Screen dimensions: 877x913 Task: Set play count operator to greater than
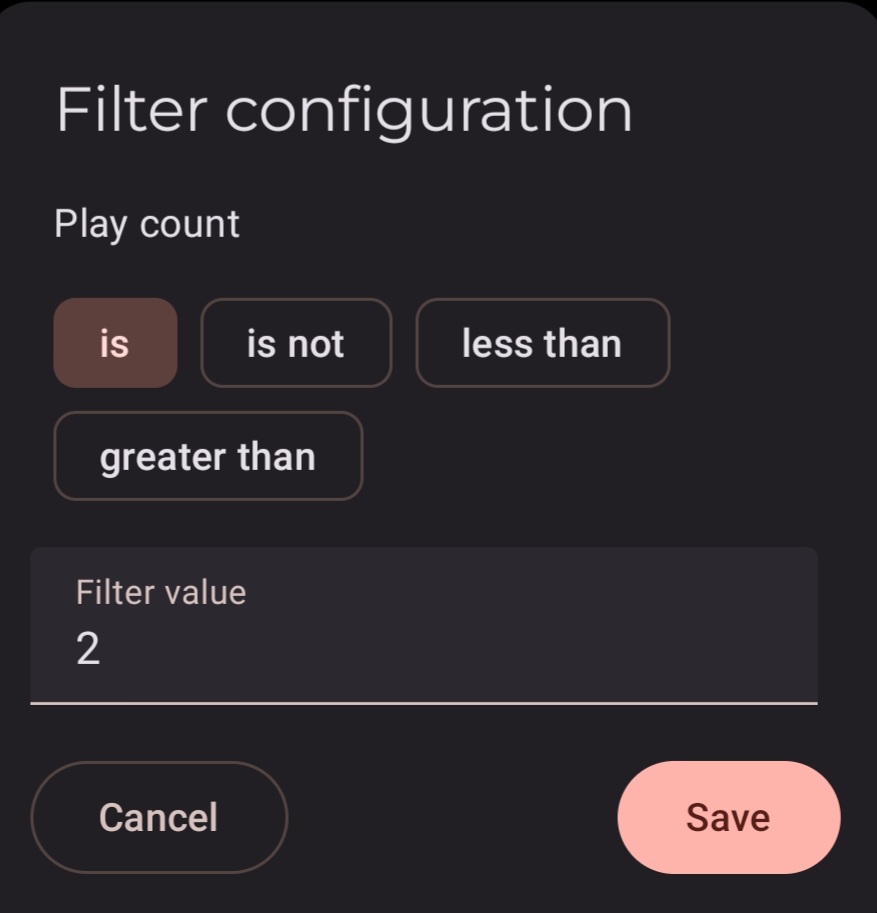click(x=208, y=456)
